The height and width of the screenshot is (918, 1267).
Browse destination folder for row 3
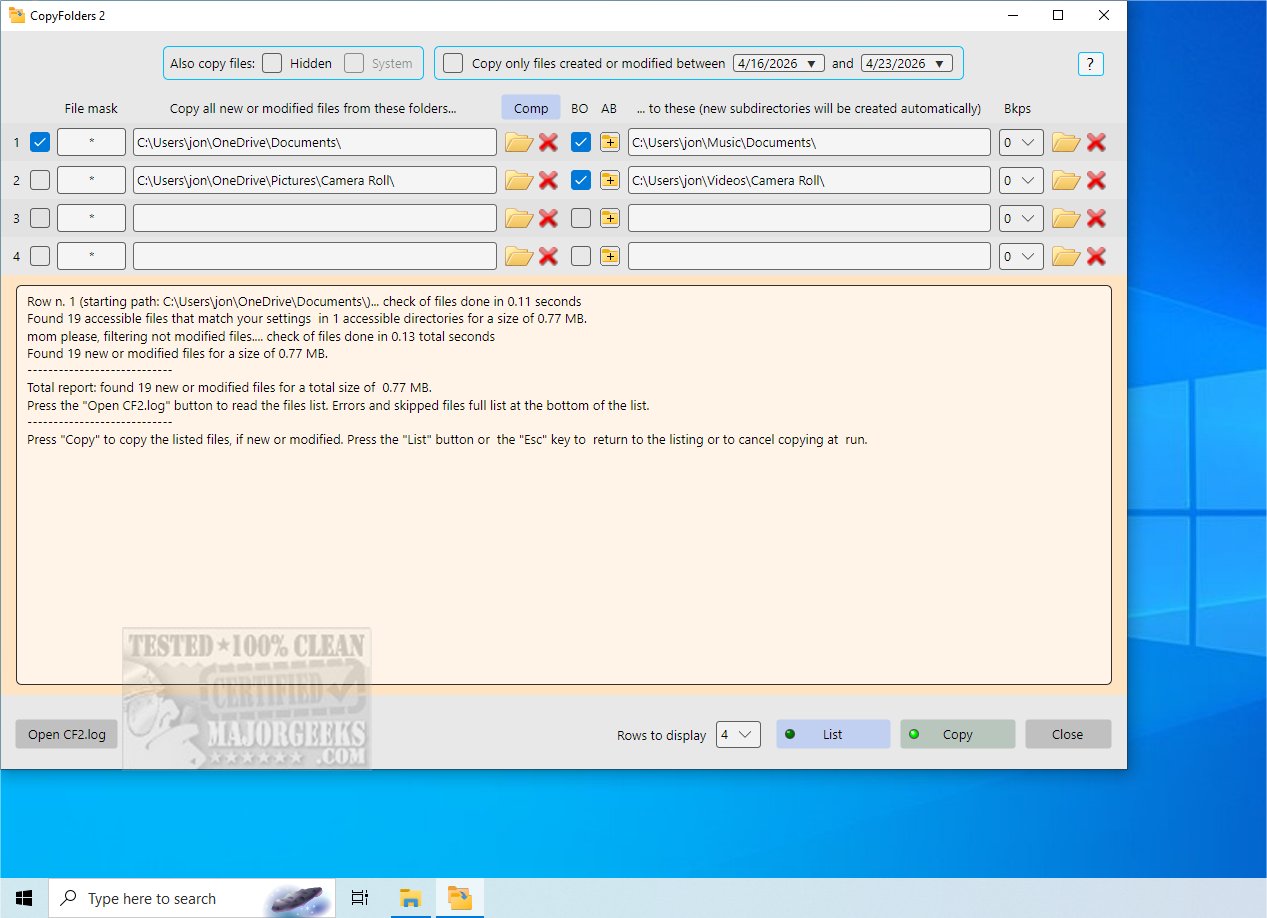tap(1066, 218)
